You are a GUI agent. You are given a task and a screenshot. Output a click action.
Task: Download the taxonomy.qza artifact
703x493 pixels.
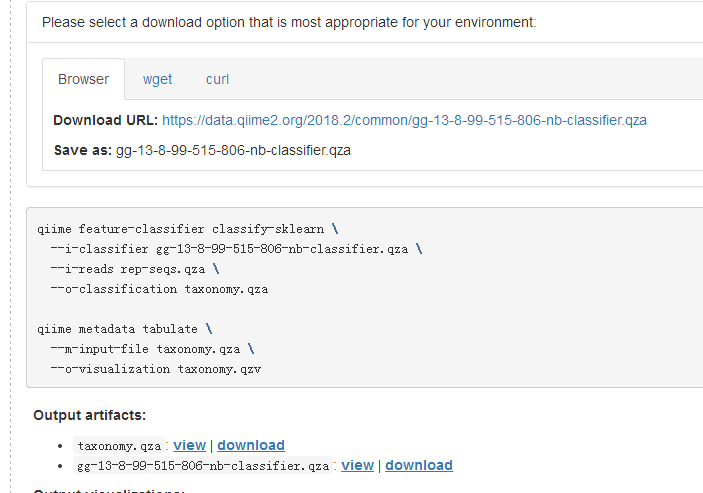(x=251, y=445)
